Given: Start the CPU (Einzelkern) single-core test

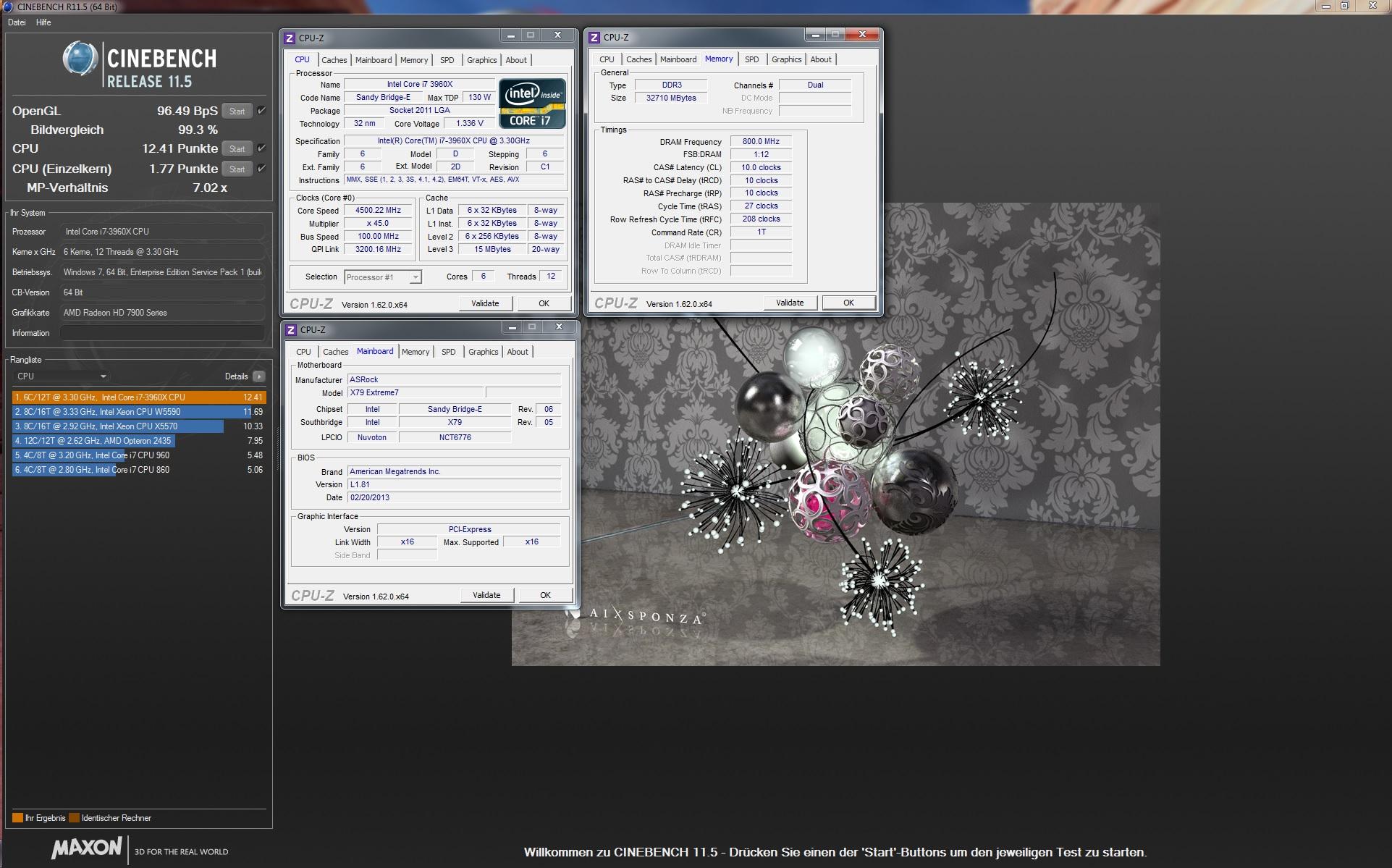Looking at the screenshot, I should point(237,169).
